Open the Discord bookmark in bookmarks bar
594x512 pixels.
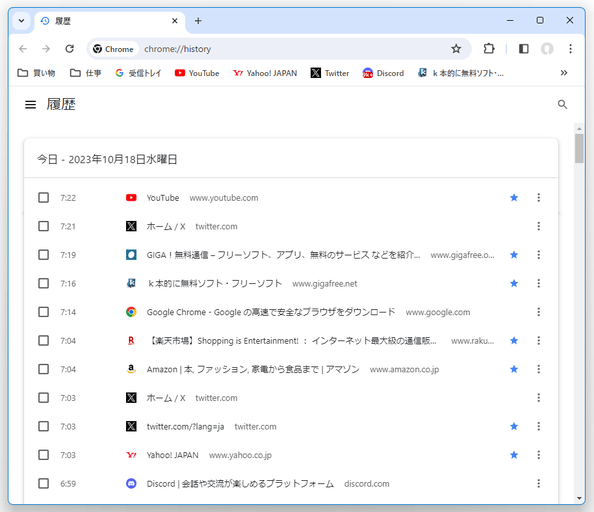[x=383, y=73]
